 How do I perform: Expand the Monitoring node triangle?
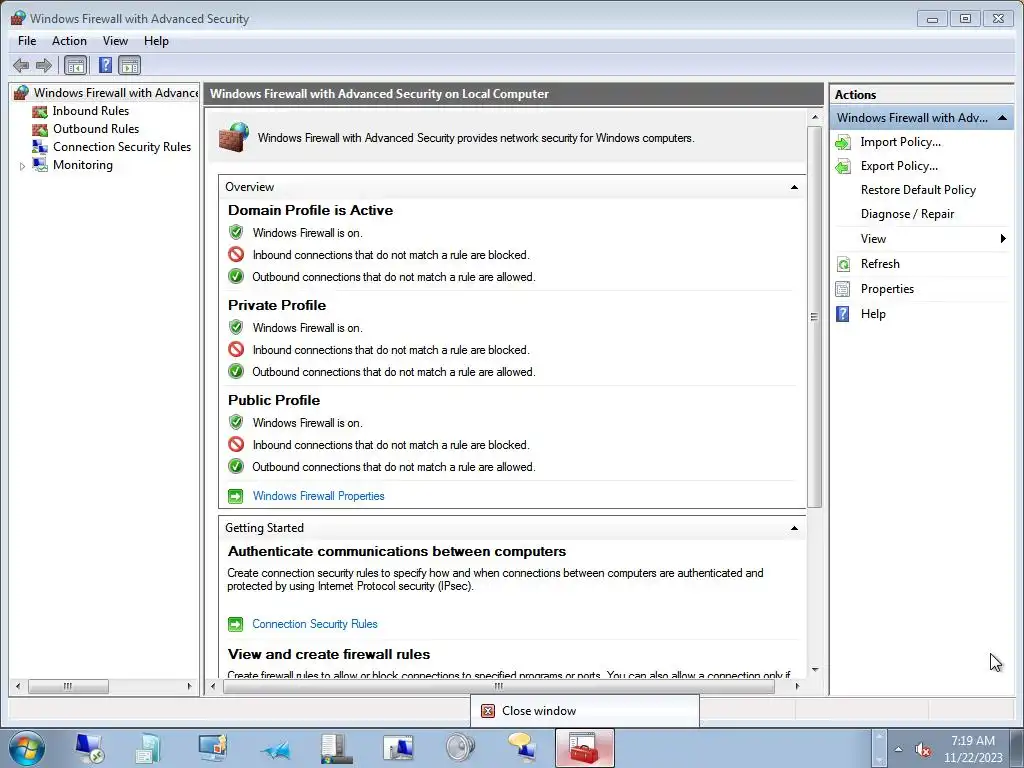tap(22, 166)
